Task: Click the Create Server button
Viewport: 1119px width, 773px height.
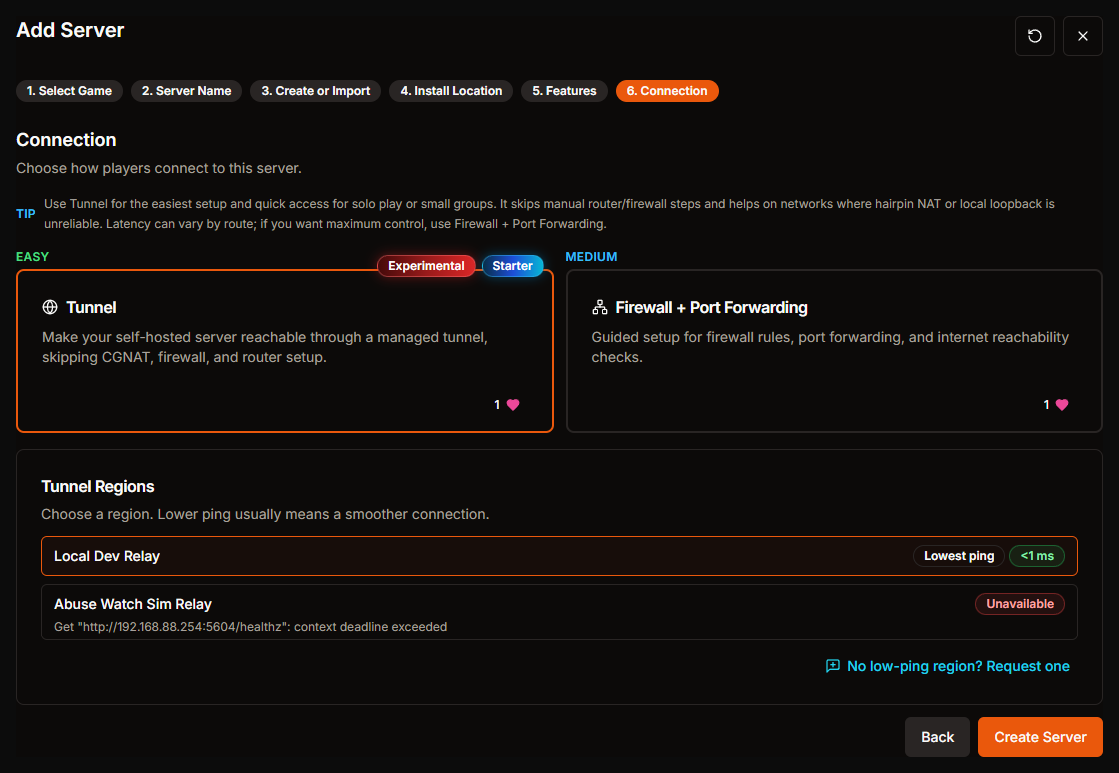Action: [x=1040, y=736]
